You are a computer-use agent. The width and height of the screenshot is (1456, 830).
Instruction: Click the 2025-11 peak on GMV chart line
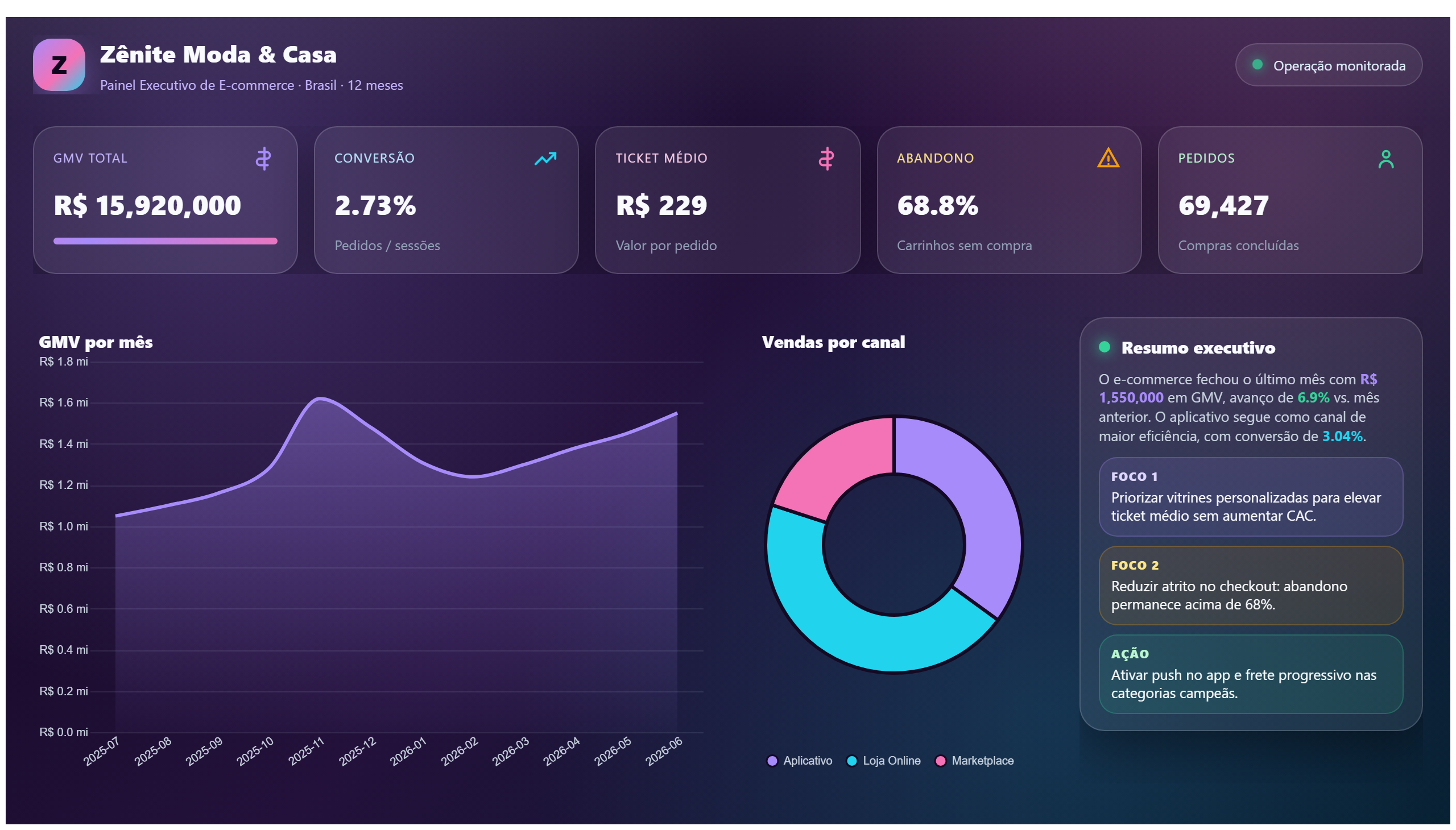[320, 398]
